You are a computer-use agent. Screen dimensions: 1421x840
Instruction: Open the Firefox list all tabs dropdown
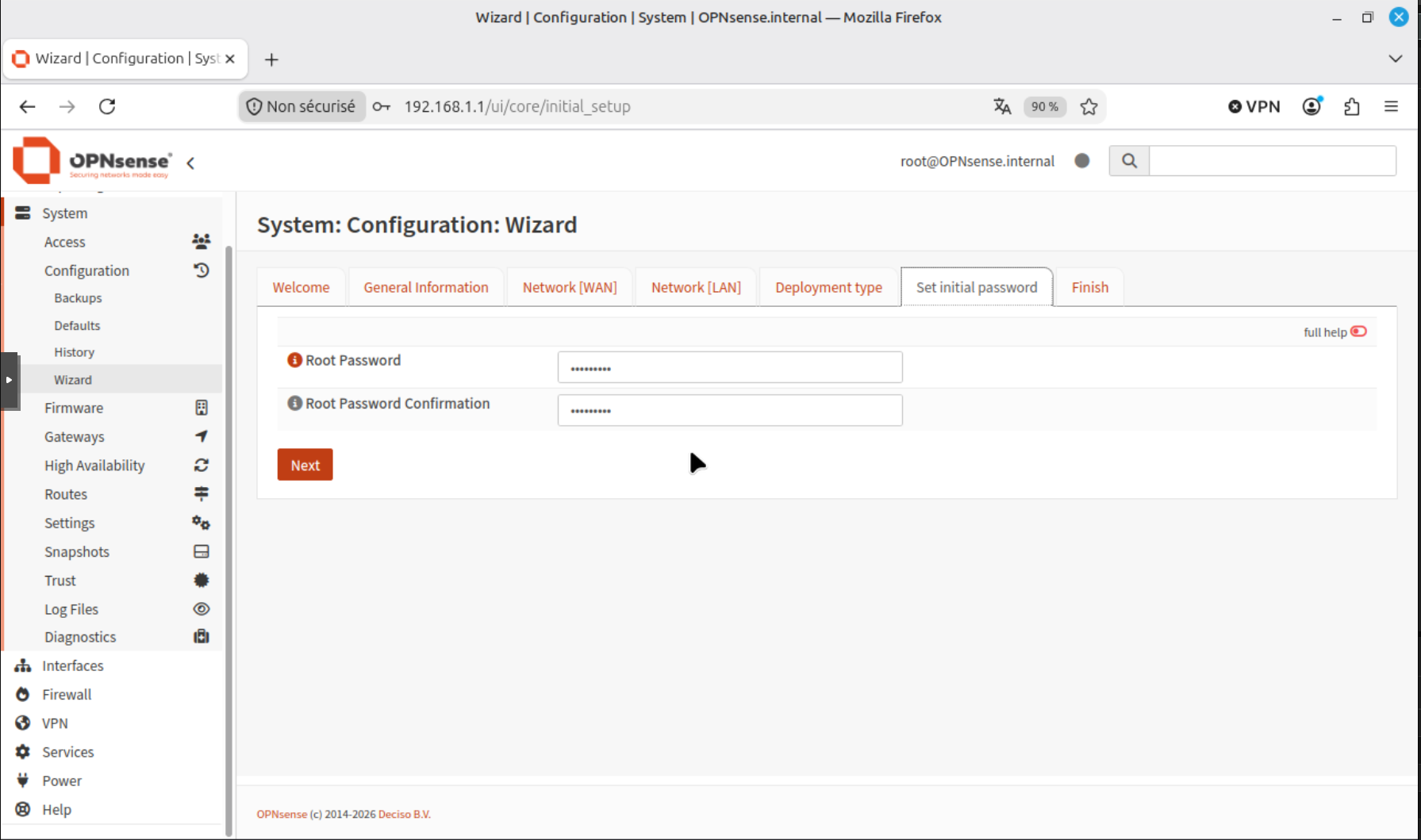pos(1396,59)
